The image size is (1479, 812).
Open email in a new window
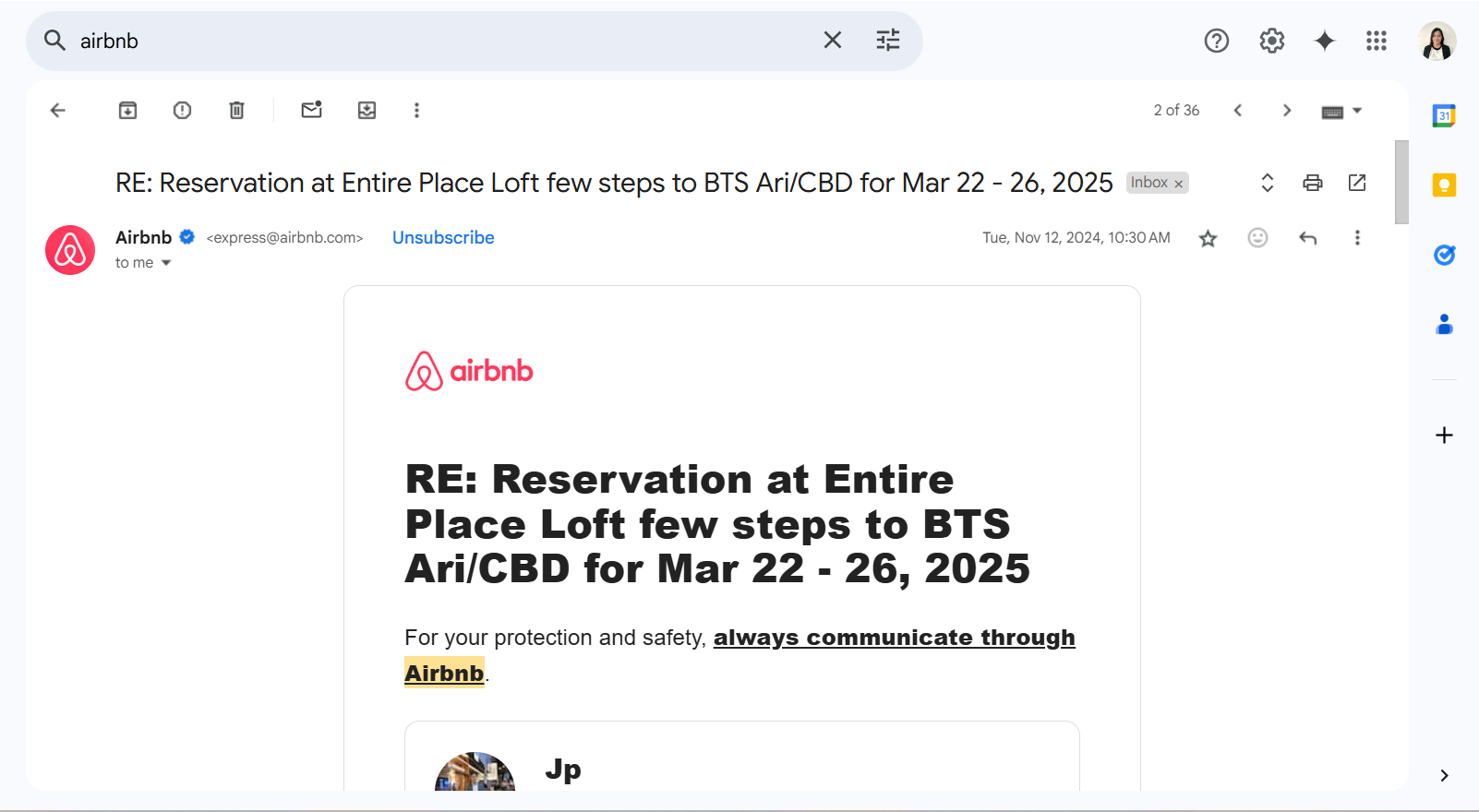tap(1357, 183)
